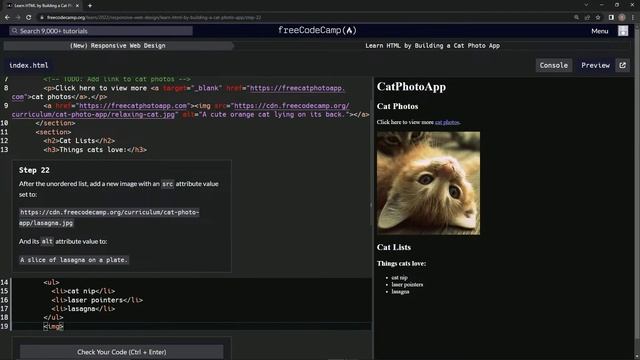Expand the tab search chevron

587,5
